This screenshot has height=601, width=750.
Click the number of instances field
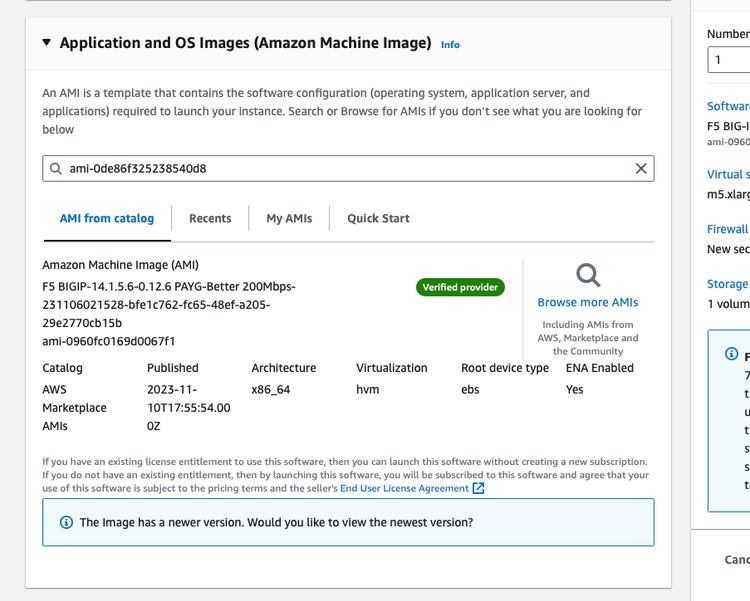[x=728, y=60]
